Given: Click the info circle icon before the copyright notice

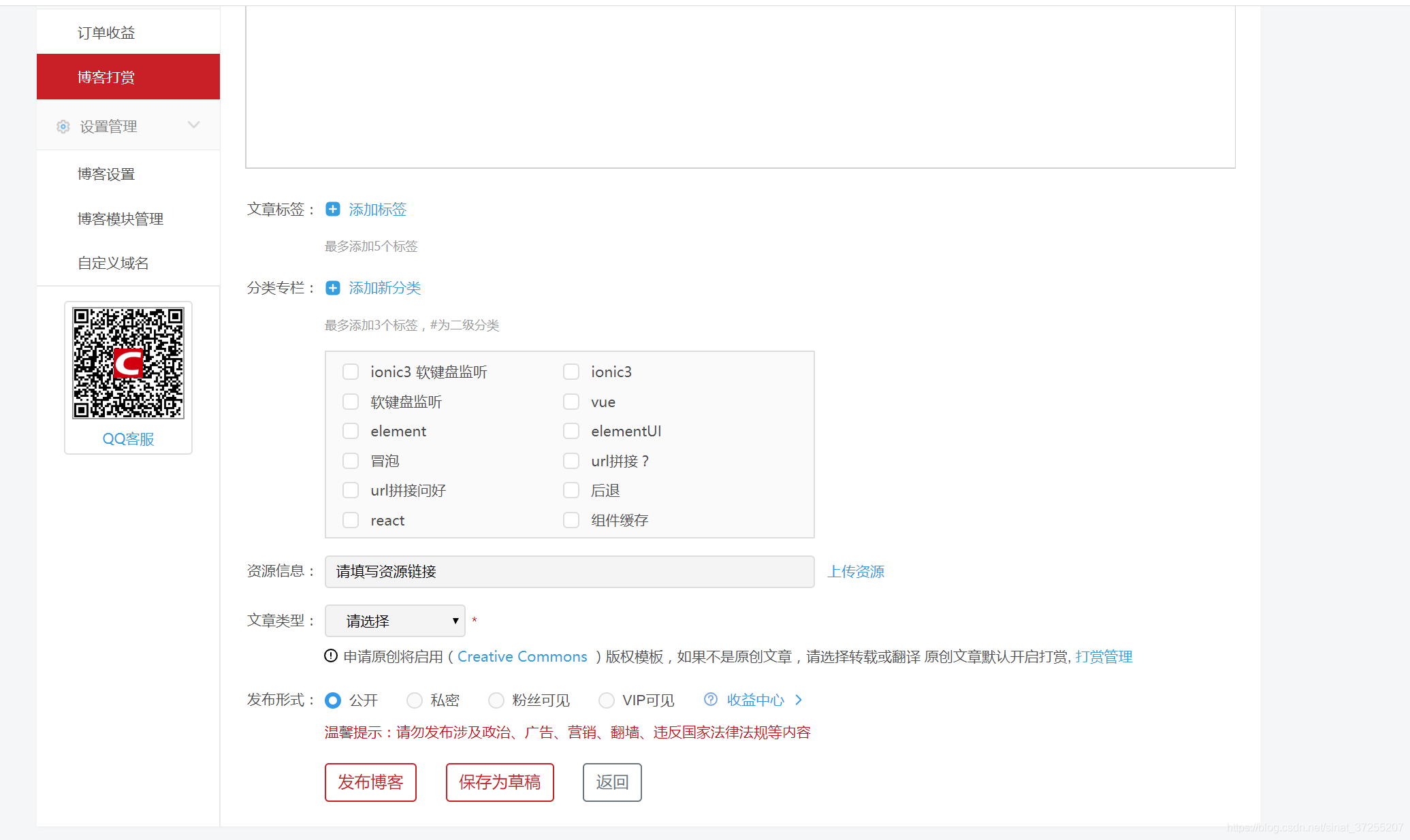Looking at the screenshot, I should [x=330, y=656].
